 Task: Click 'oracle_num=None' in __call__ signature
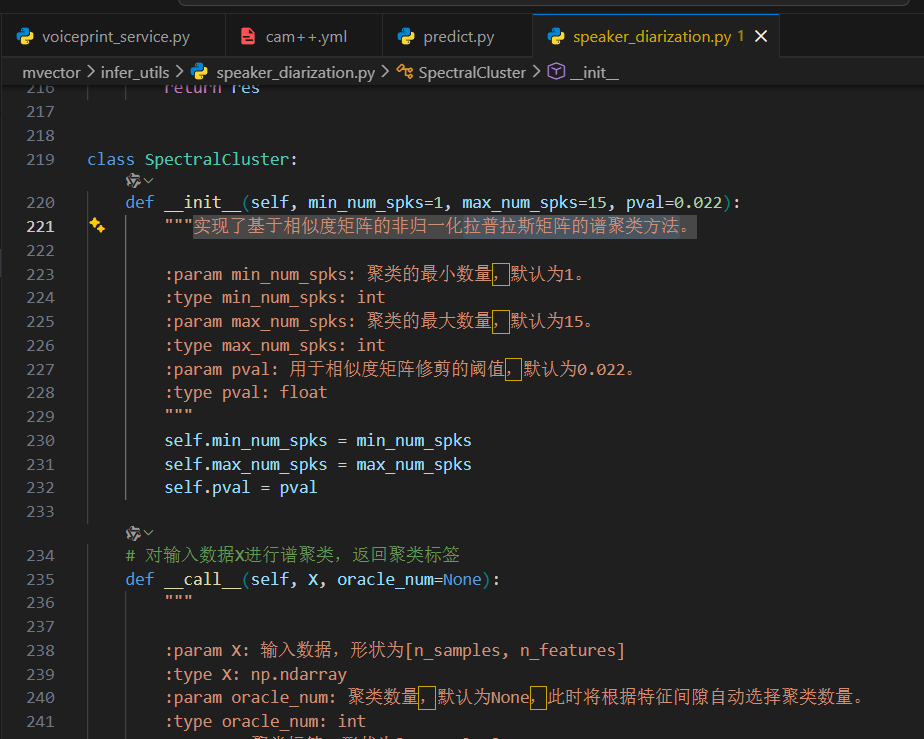(409, 580)
